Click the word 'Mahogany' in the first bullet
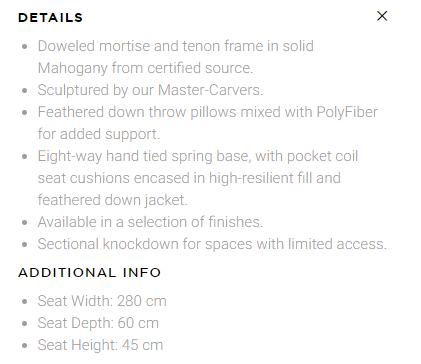The height and width of the screenshot is (364, 421). tap(72, 68)
